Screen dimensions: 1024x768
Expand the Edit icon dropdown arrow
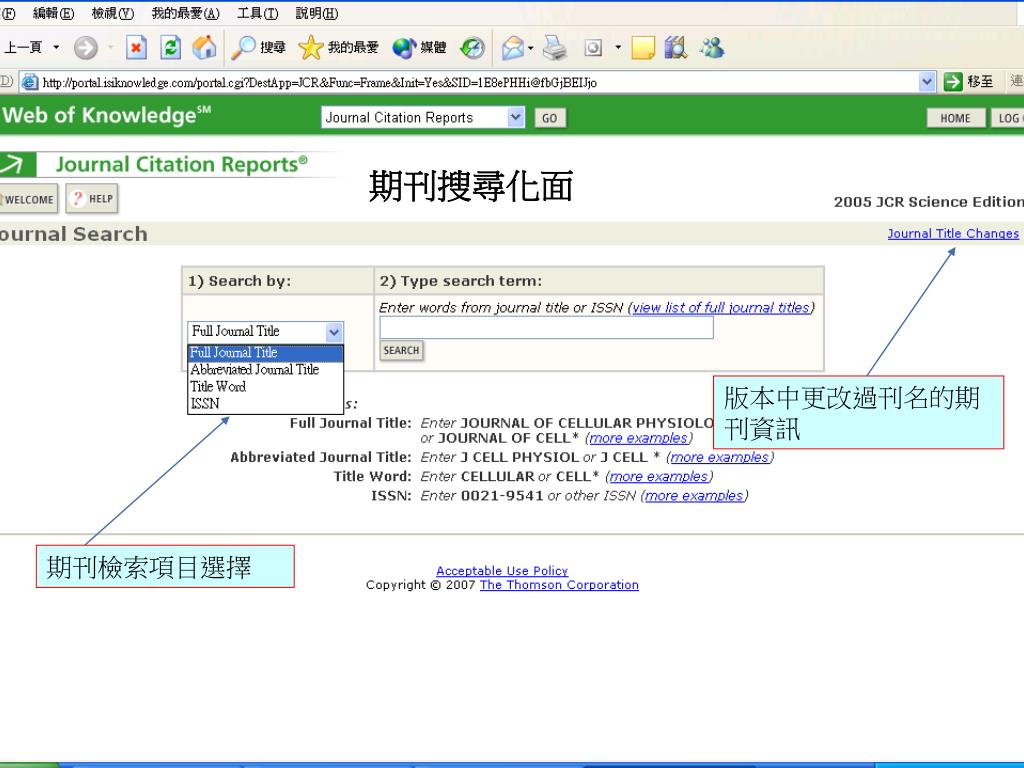[x=618, y=48]
